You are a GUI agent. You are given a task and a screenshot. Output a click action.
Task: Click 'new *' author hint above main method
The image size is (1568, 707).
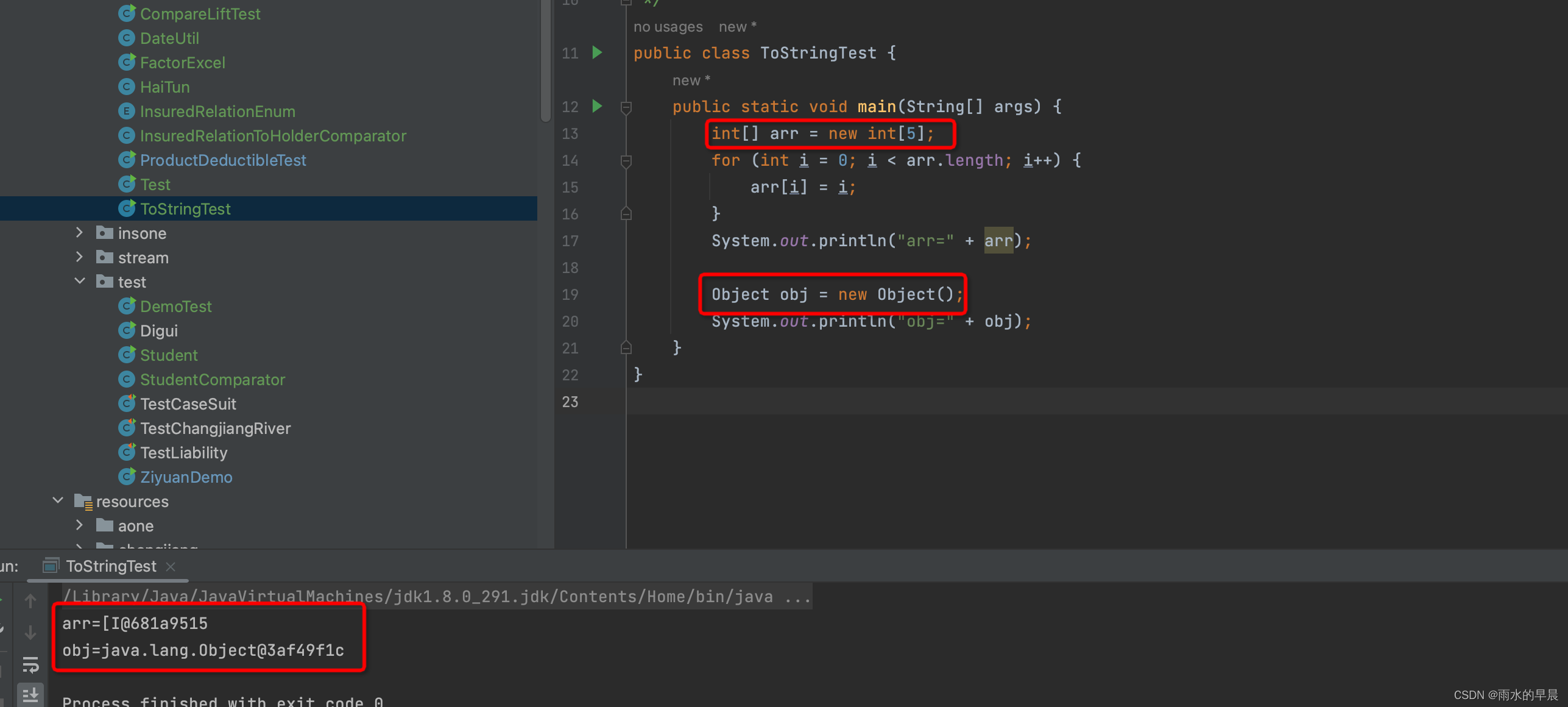tap(691, 80)
